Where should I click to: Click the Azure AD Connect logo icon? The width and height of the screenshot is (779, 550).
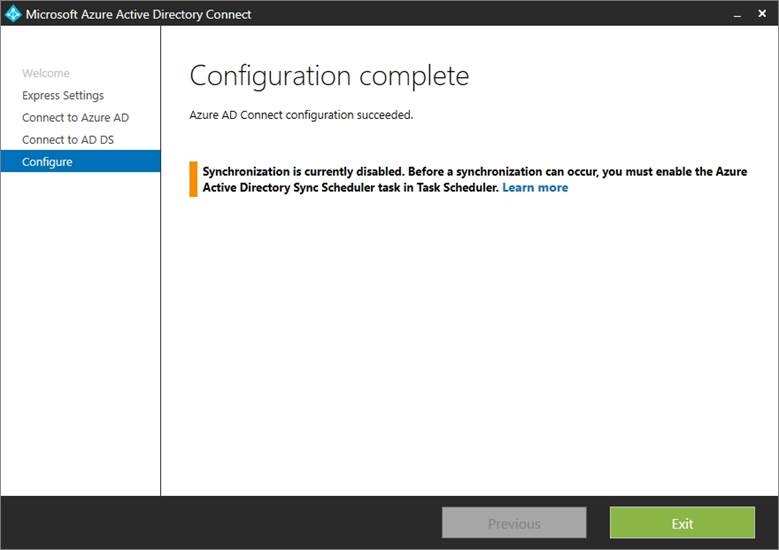13,13
